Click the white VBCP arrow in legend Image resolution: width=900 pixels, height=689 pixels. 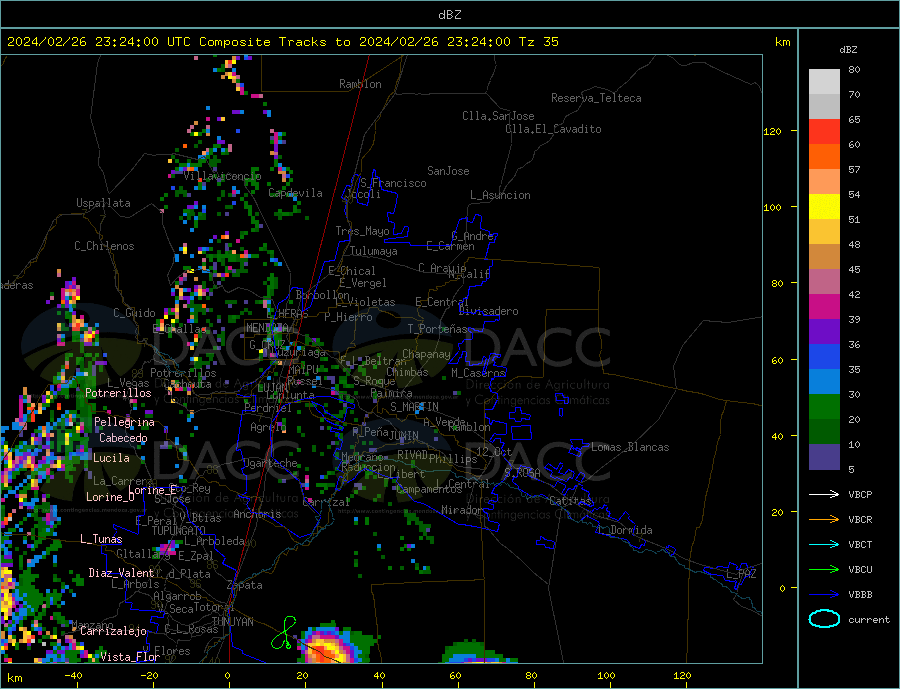point(824,494)
